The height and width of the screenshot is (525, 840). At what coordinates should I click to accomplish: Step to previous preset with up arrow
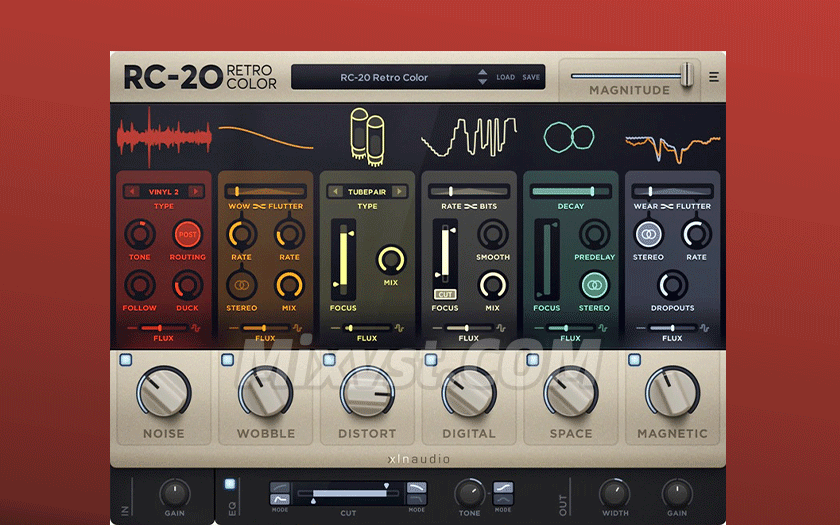[483, 72]
